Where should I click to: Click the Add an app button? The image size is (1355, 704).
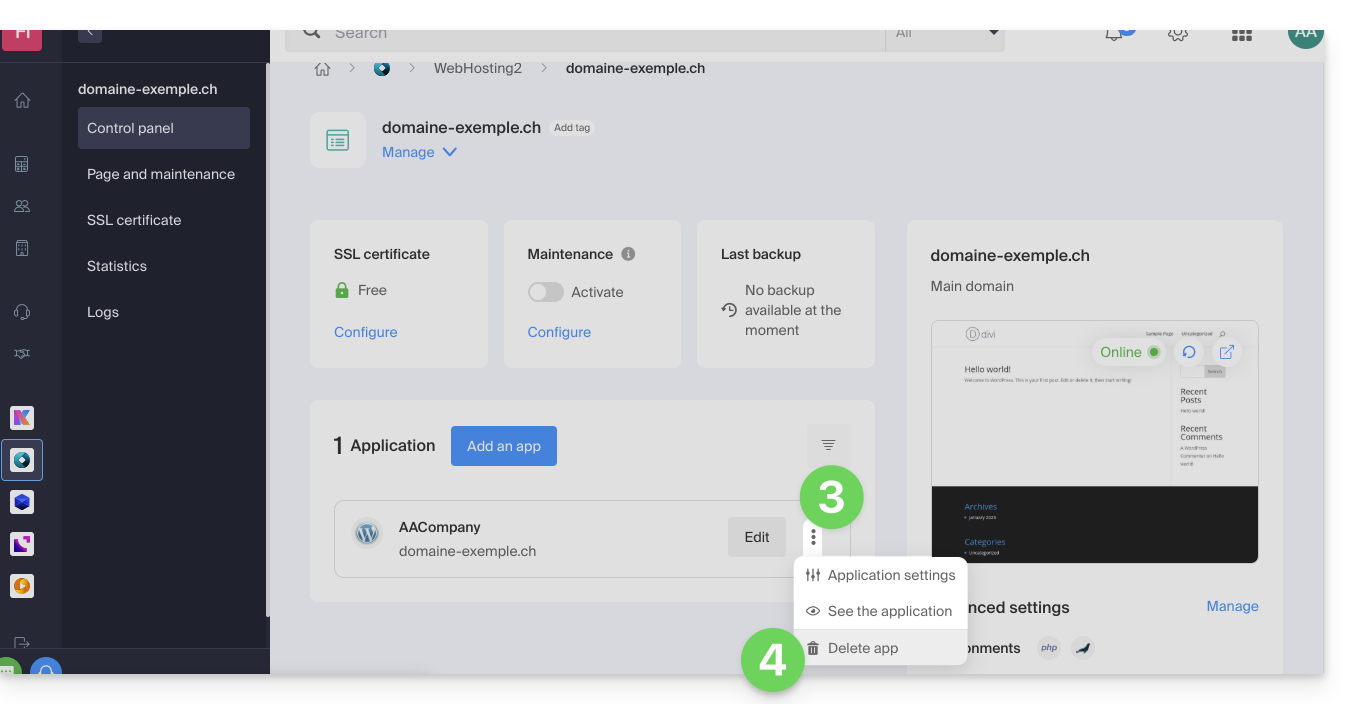[503, 446]
